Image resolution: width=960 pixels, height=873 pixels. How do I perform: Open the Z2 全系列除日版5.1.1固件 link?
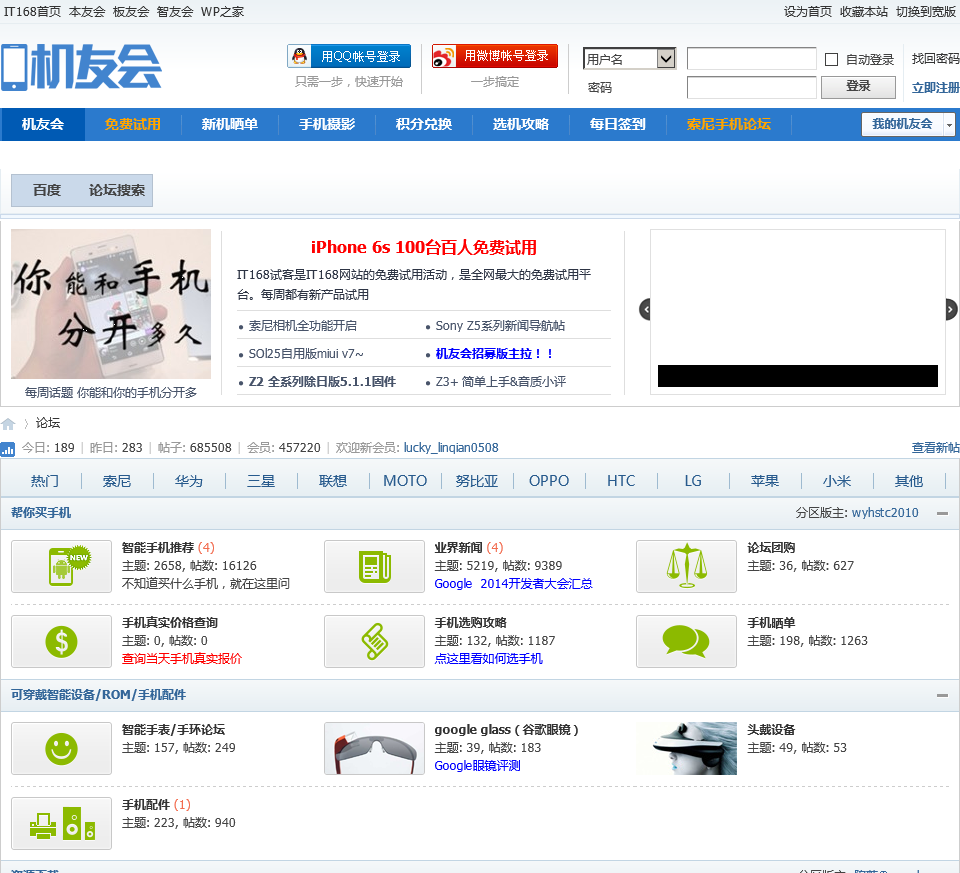point(322,382)
